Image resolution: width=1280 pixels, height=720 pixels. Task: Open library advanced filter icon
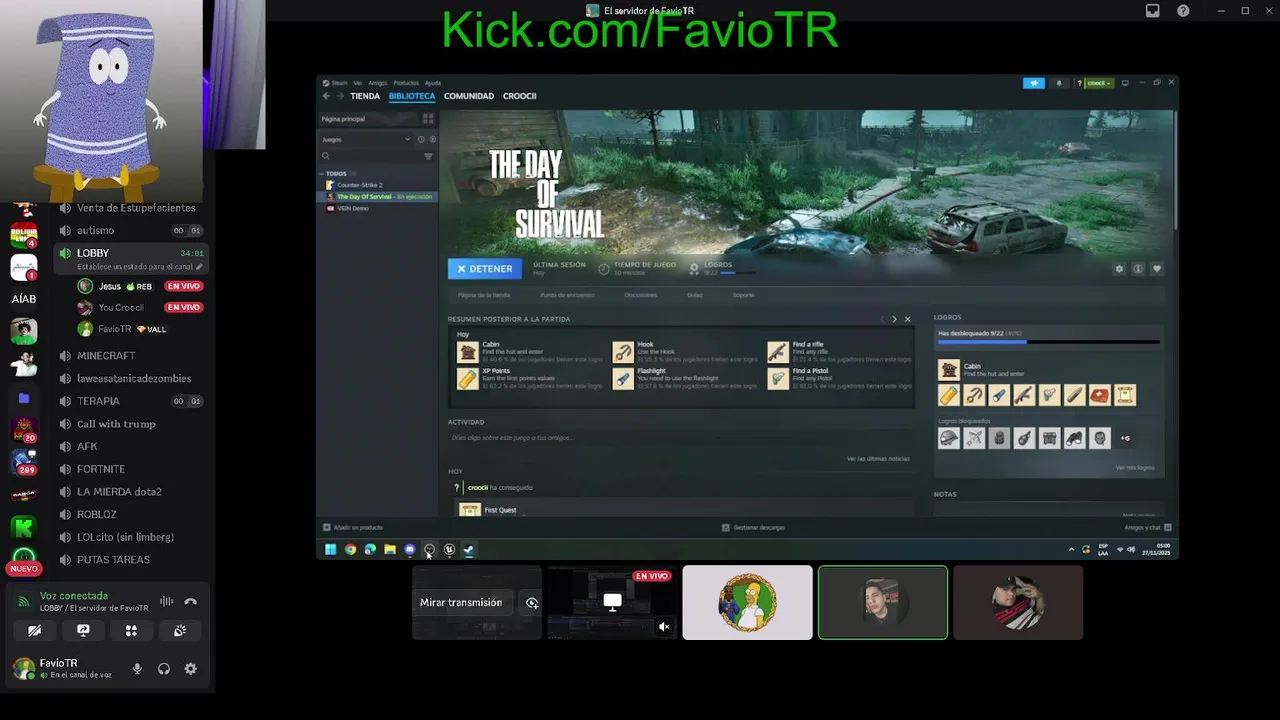coord(428,156)
